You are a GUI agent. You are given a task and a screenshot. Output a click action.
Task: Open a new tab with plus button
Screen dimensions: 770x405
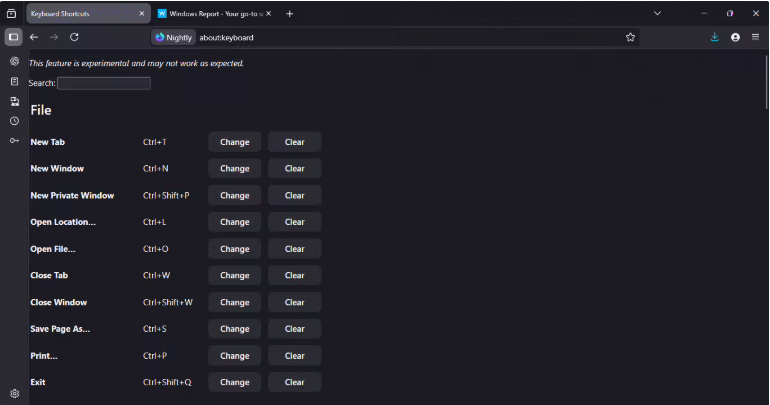pos(290,13)
